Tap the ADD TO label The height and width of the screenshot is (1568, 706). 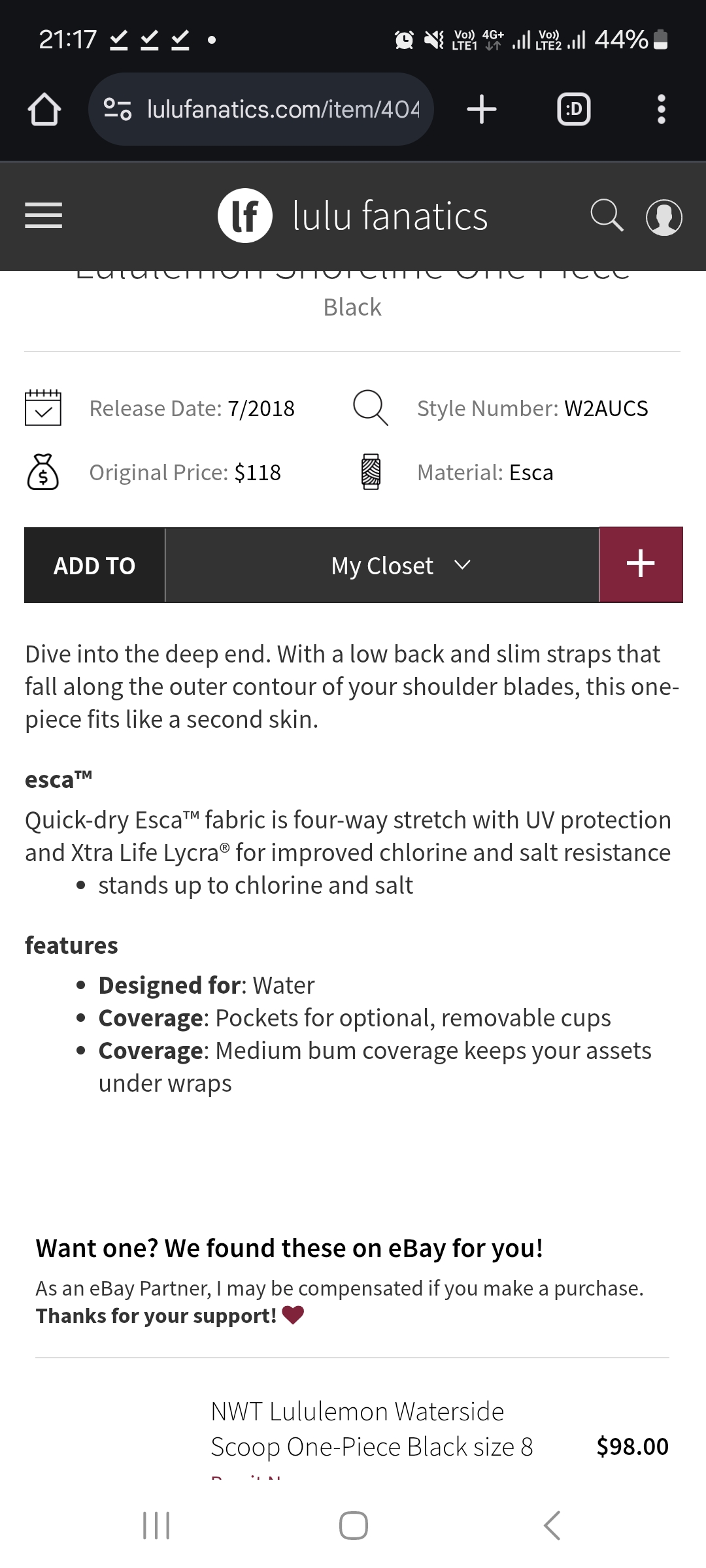[x=95, y=565]
